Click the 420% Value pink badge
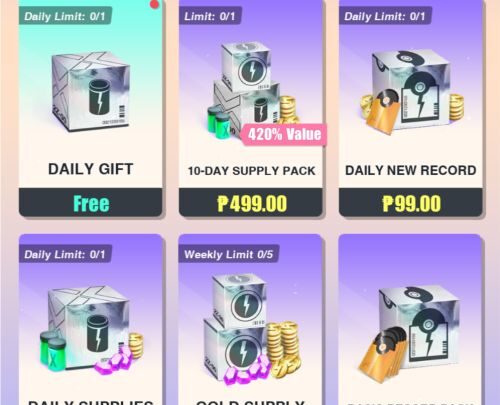This screenshot has width=500, height=405. coord(284,134)
